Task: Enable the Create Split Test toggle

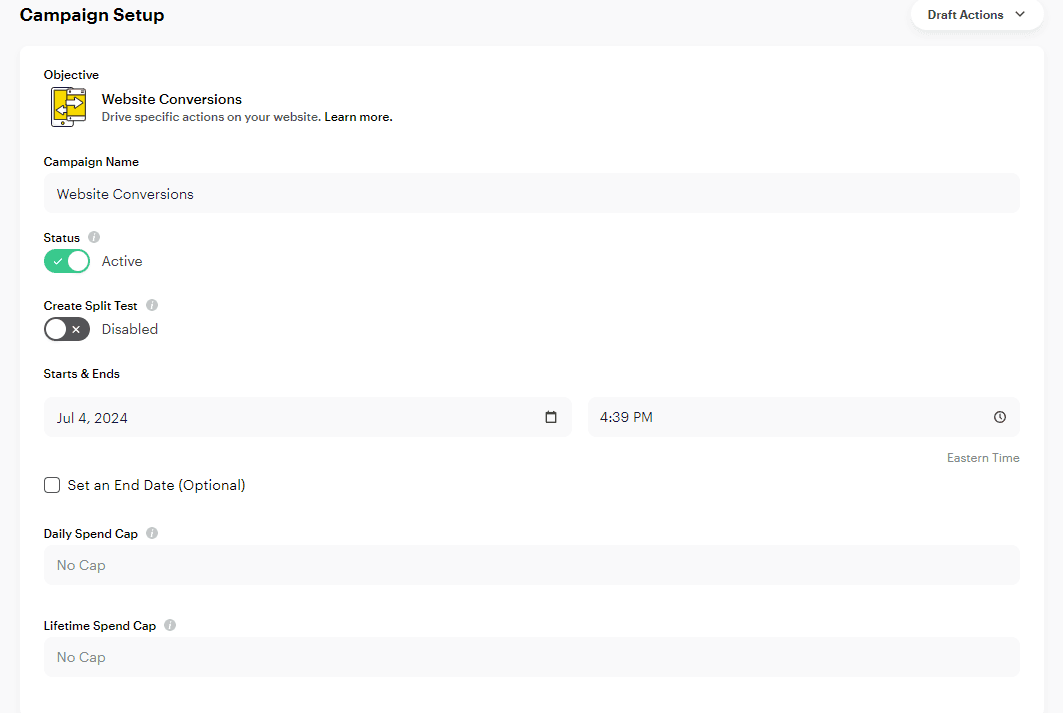Action: click(67, 329)
